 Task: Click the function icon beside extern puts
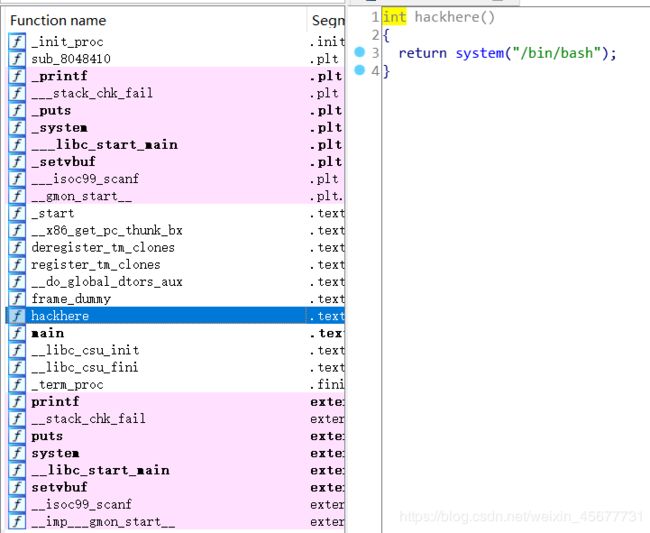tap(17, 436)
